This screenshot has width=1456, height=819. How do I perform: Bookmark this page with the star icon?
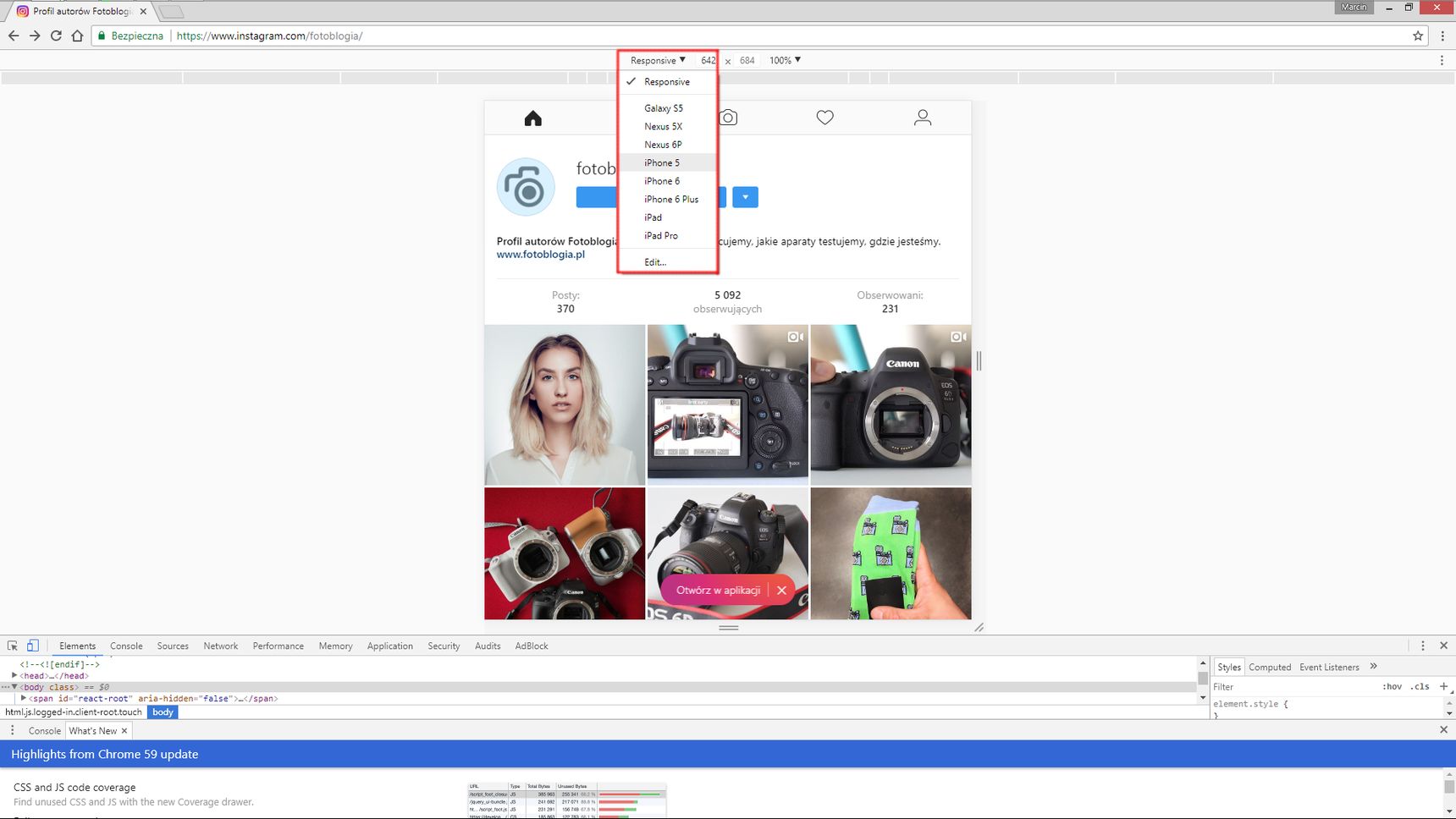pyautogui.click(x=1418, y=36)
